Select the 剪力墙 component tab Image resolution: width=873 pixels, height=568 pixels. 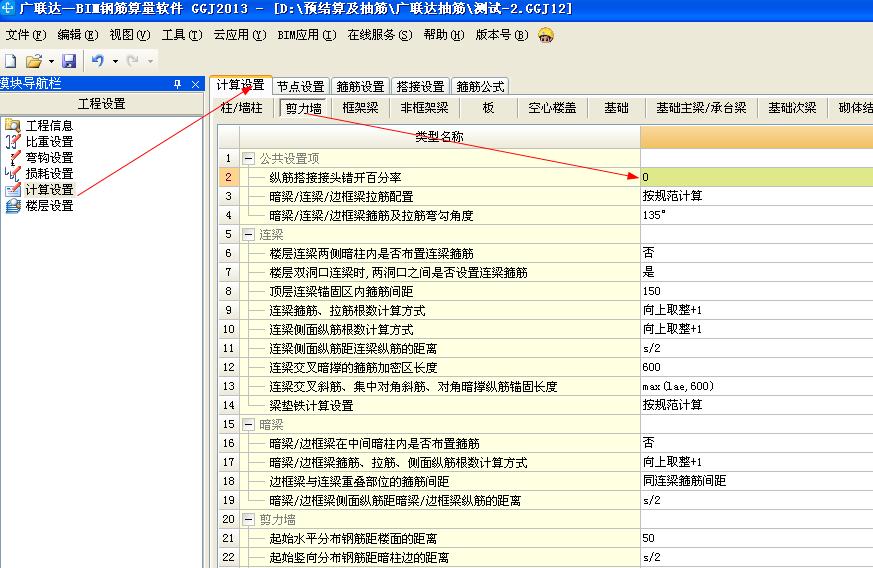coord(303,108)
